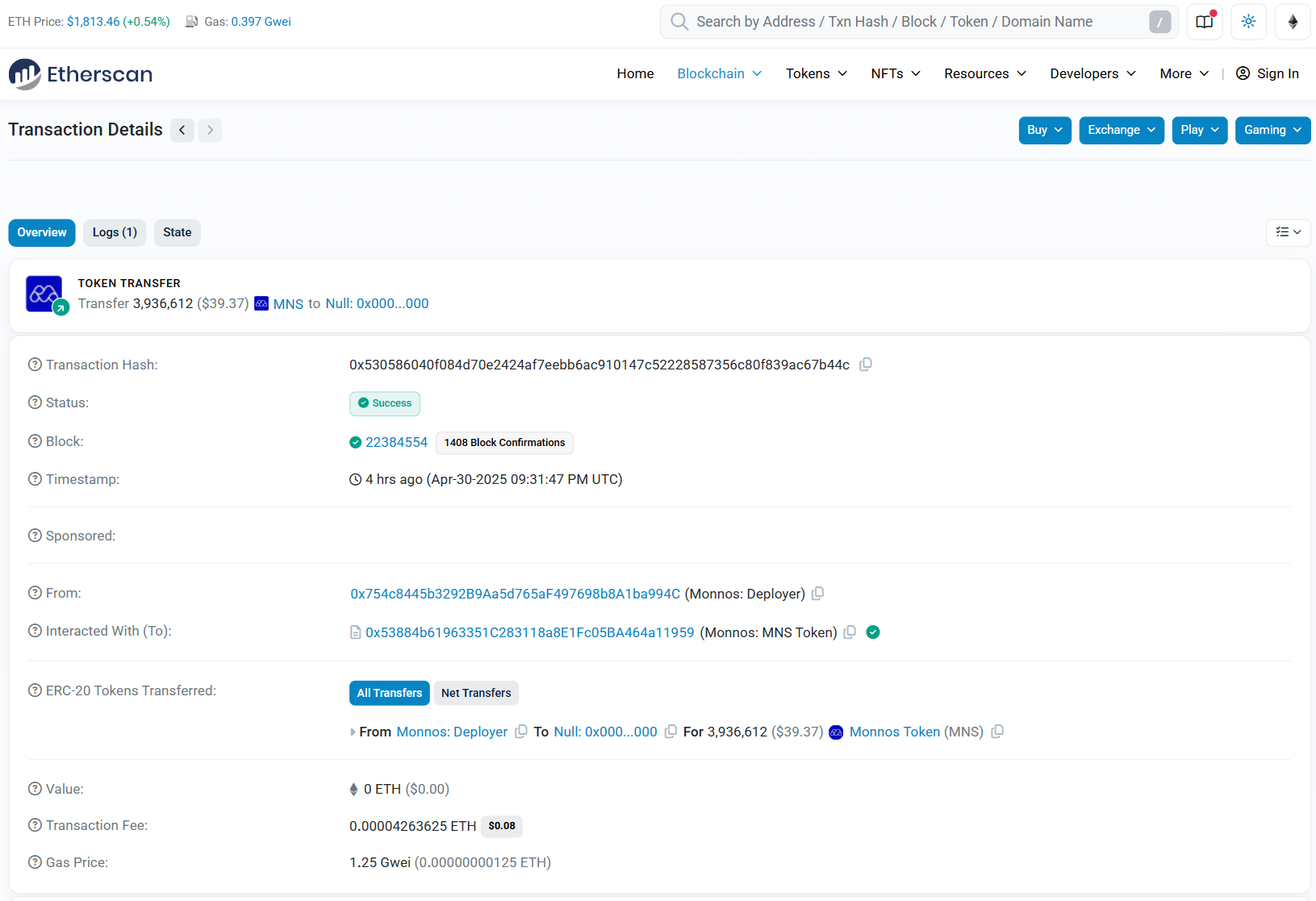The height and width of the screenshot is (901, 1316).
Task: Toggle the light/dark theme sun icon
Action: [1249, 22]
